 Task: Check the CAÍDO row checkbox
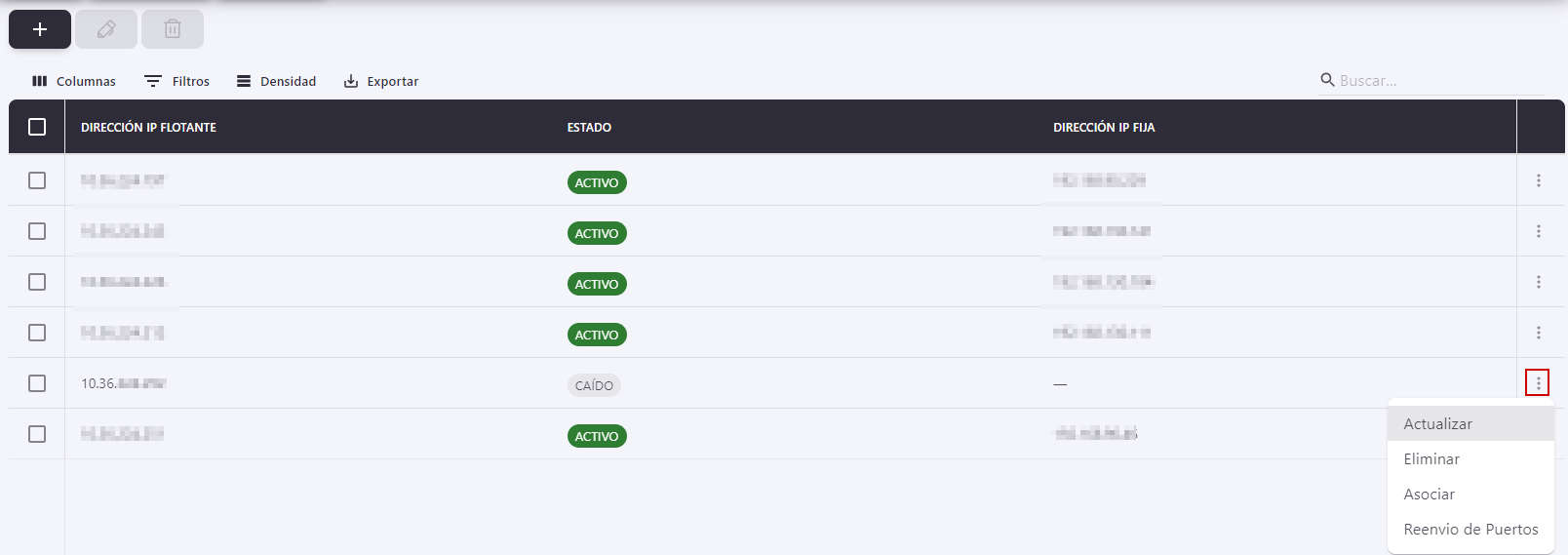pos(37,383)
